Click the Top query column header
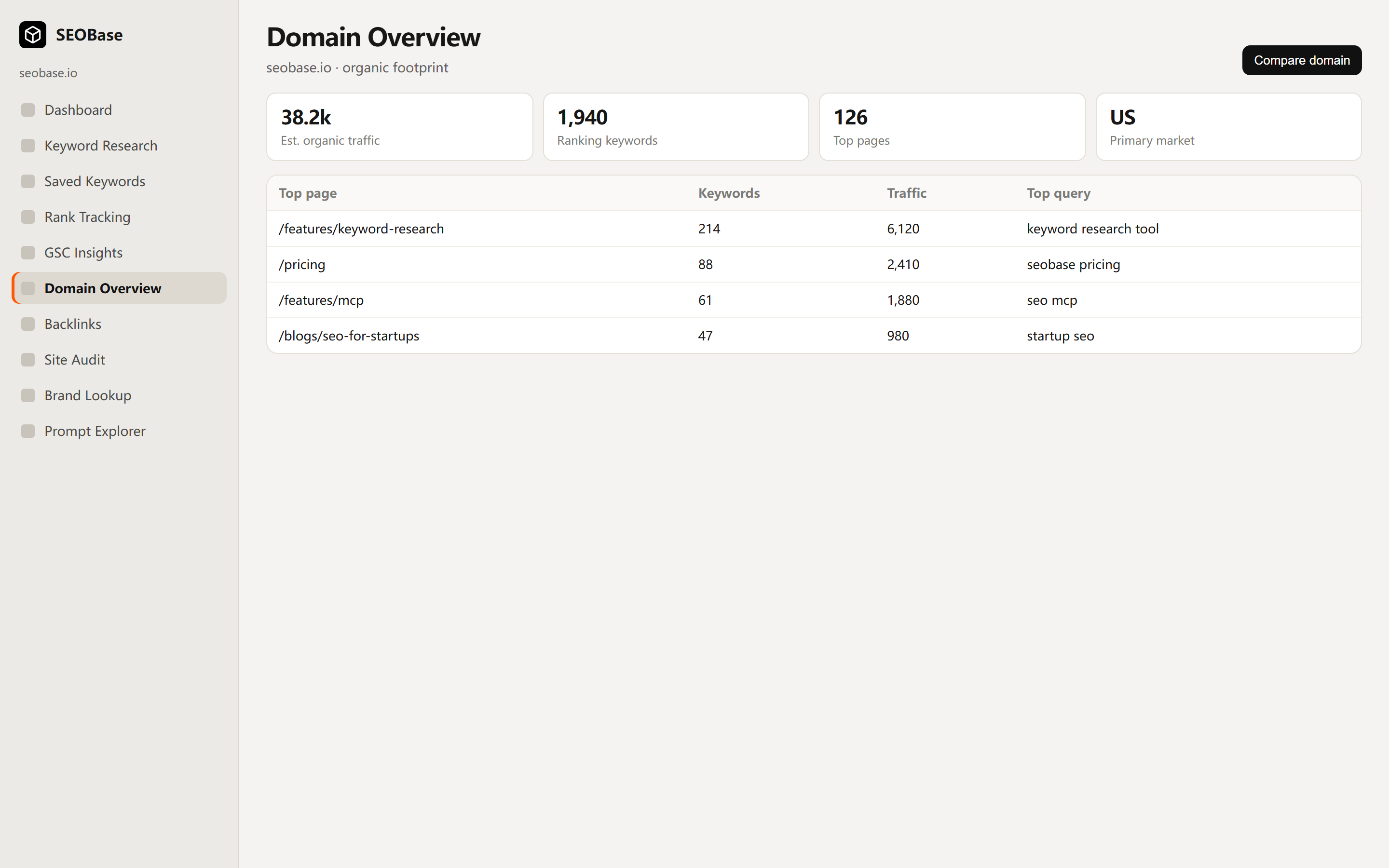The height and width of the screenshot is (868, 1389). point(1058,193)
